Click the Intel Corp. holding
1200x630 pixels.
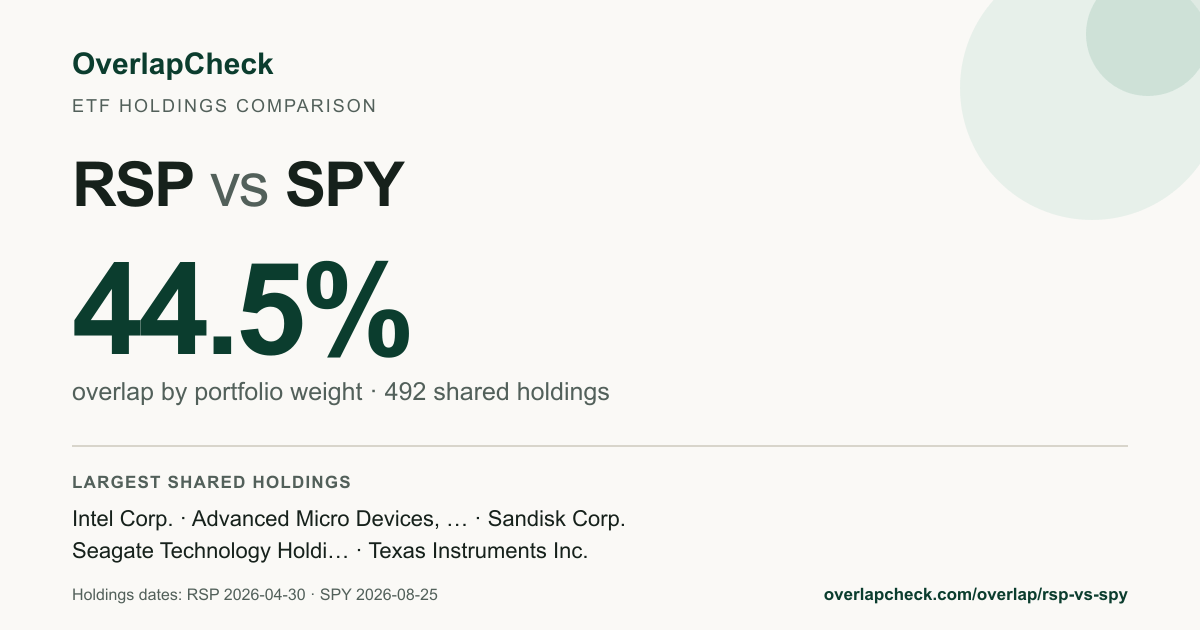click(123, 519)
